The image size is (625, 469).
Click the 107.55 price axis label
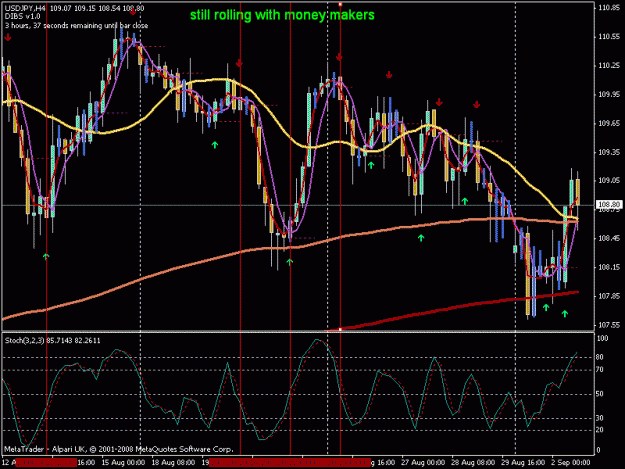tap(609, 325)
